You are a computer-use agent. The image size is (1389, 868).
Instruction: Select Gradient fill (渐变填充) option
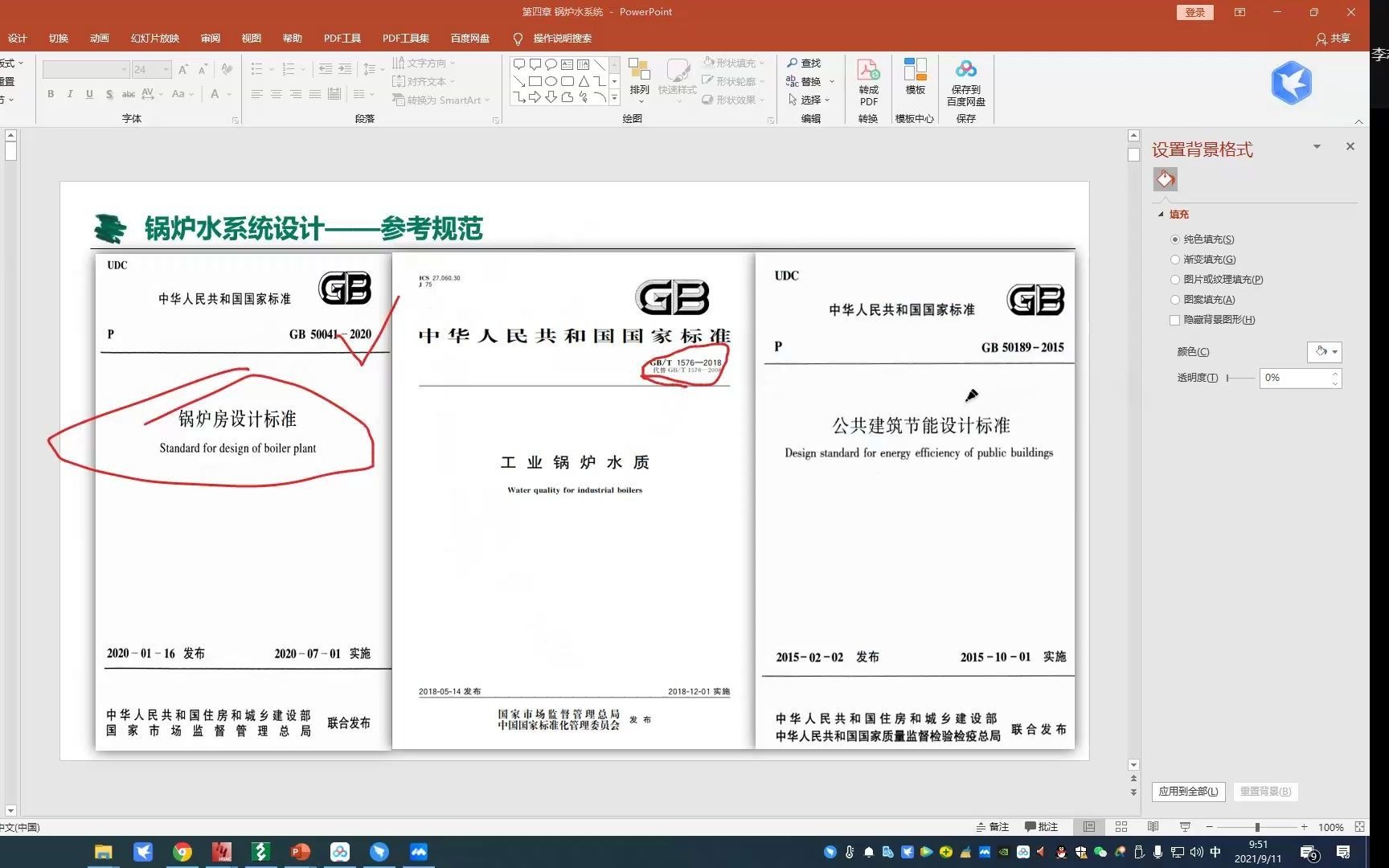click(1203, 260)
